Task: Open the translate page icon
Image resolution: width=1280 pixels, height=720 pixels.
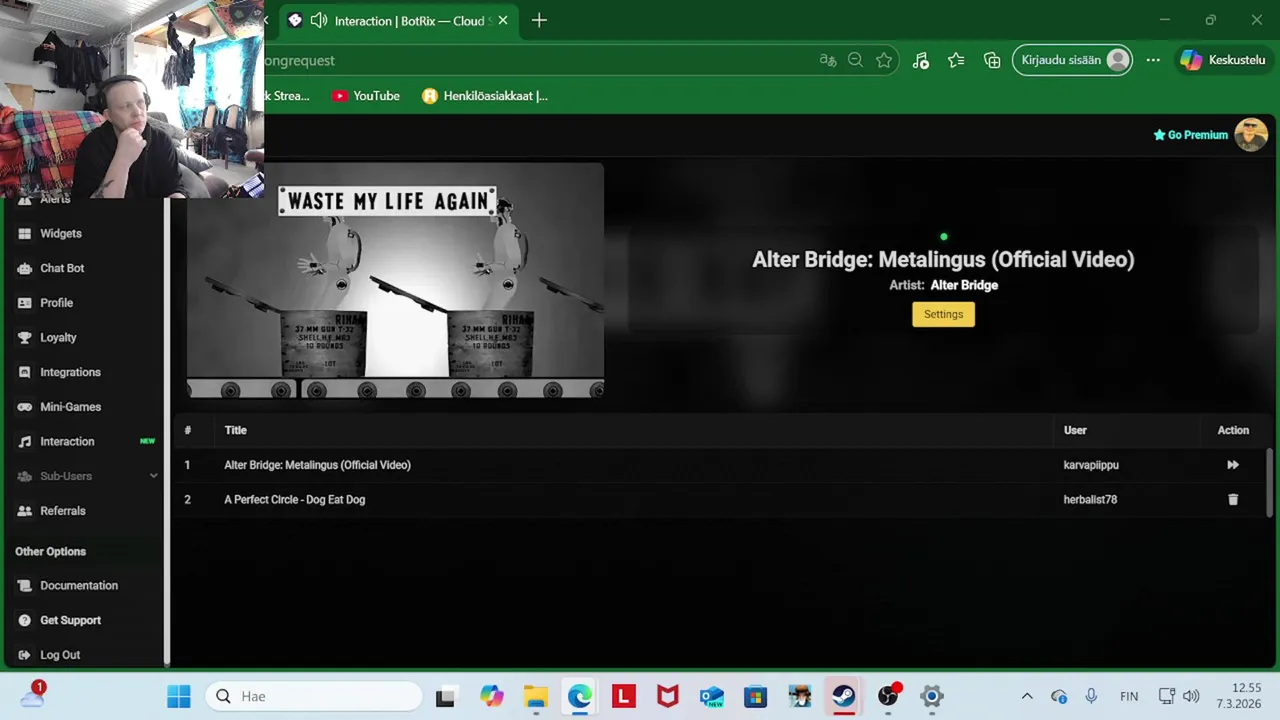Action: (x=828, y=60)
